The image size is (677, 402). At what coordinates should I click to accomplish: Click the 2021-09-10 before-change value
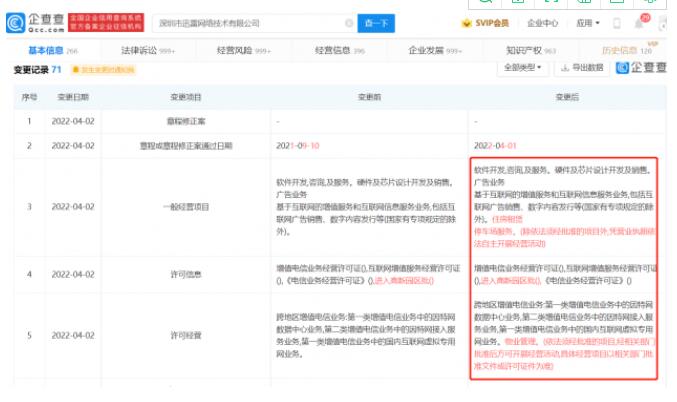click(x=298, y=146)
